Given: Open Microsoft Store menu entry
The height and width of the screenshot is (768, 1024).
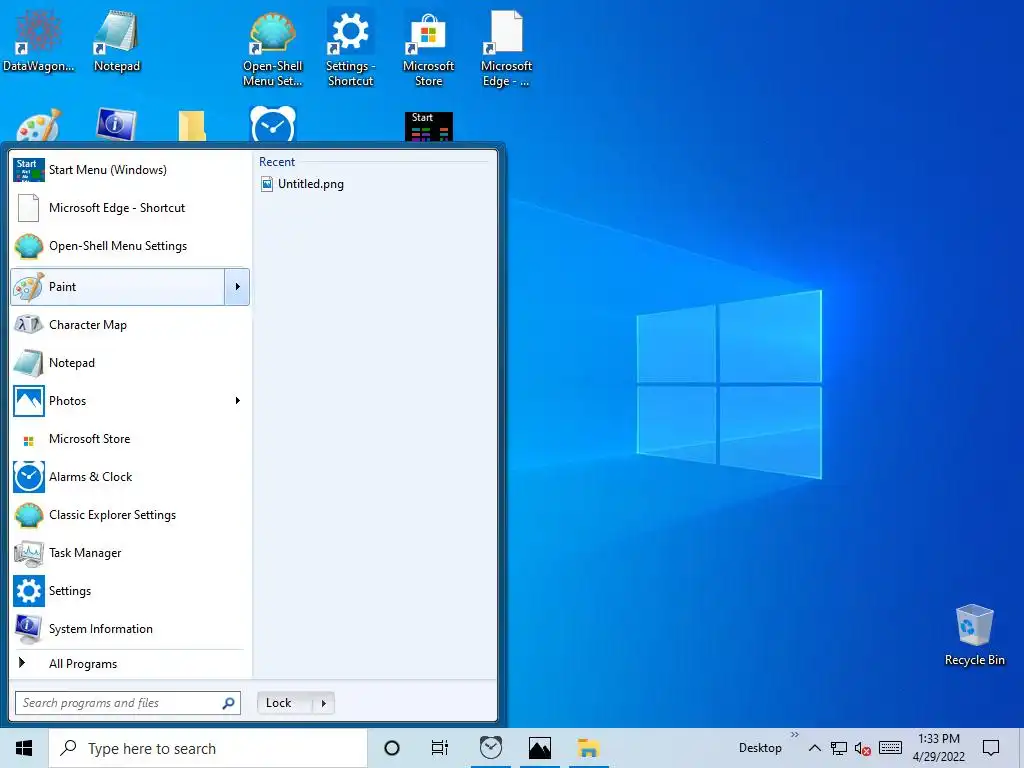Looking at the screenshot, I should pyautogui.click(x=130, y=439).
